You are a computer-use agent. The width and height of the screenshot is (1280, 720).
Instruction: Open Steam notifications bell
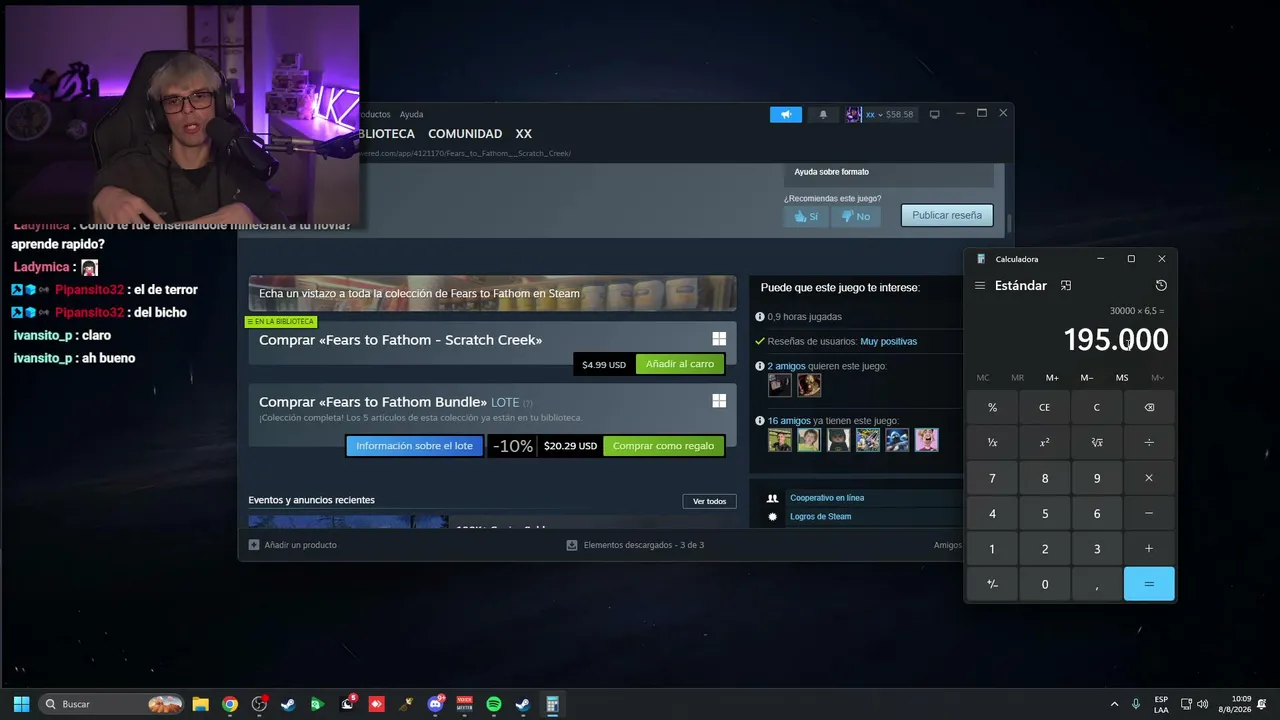823,114
